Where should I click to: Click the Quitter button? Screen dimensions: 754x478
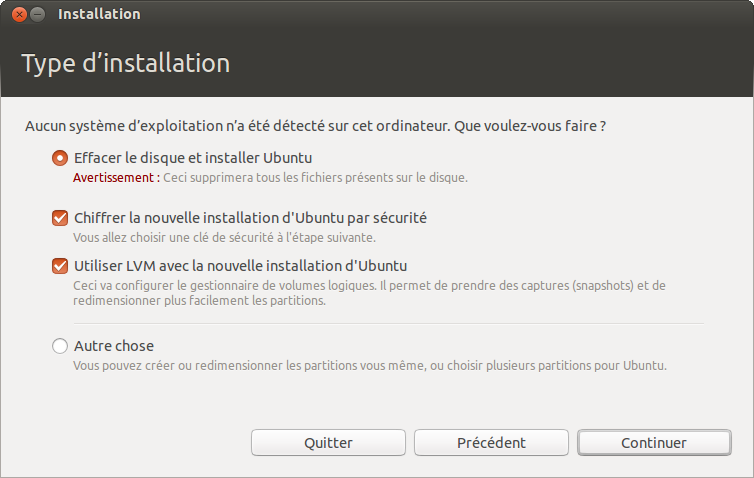(x=328, y=442)
